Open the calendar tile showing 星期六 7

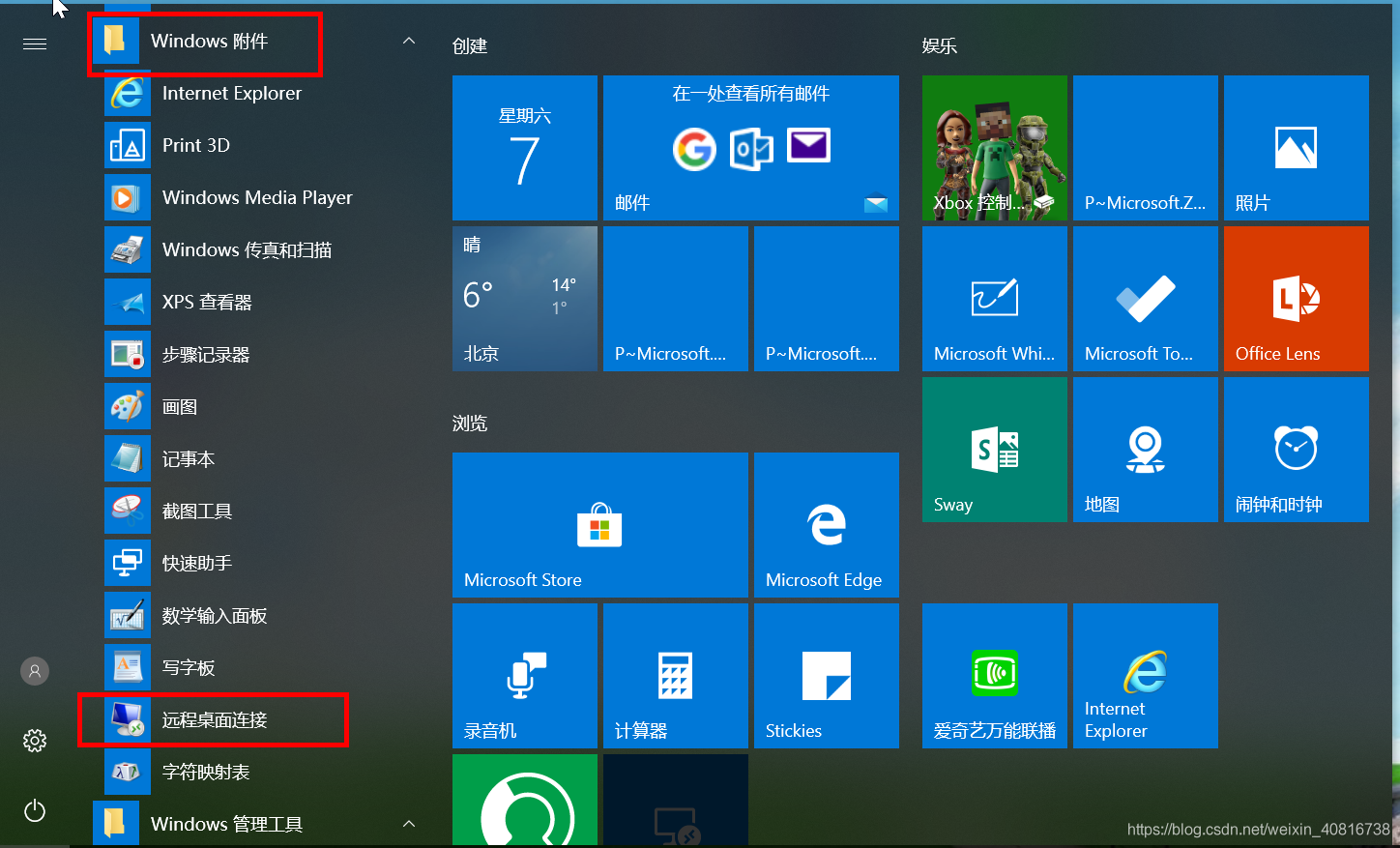[x=525, y=148]
